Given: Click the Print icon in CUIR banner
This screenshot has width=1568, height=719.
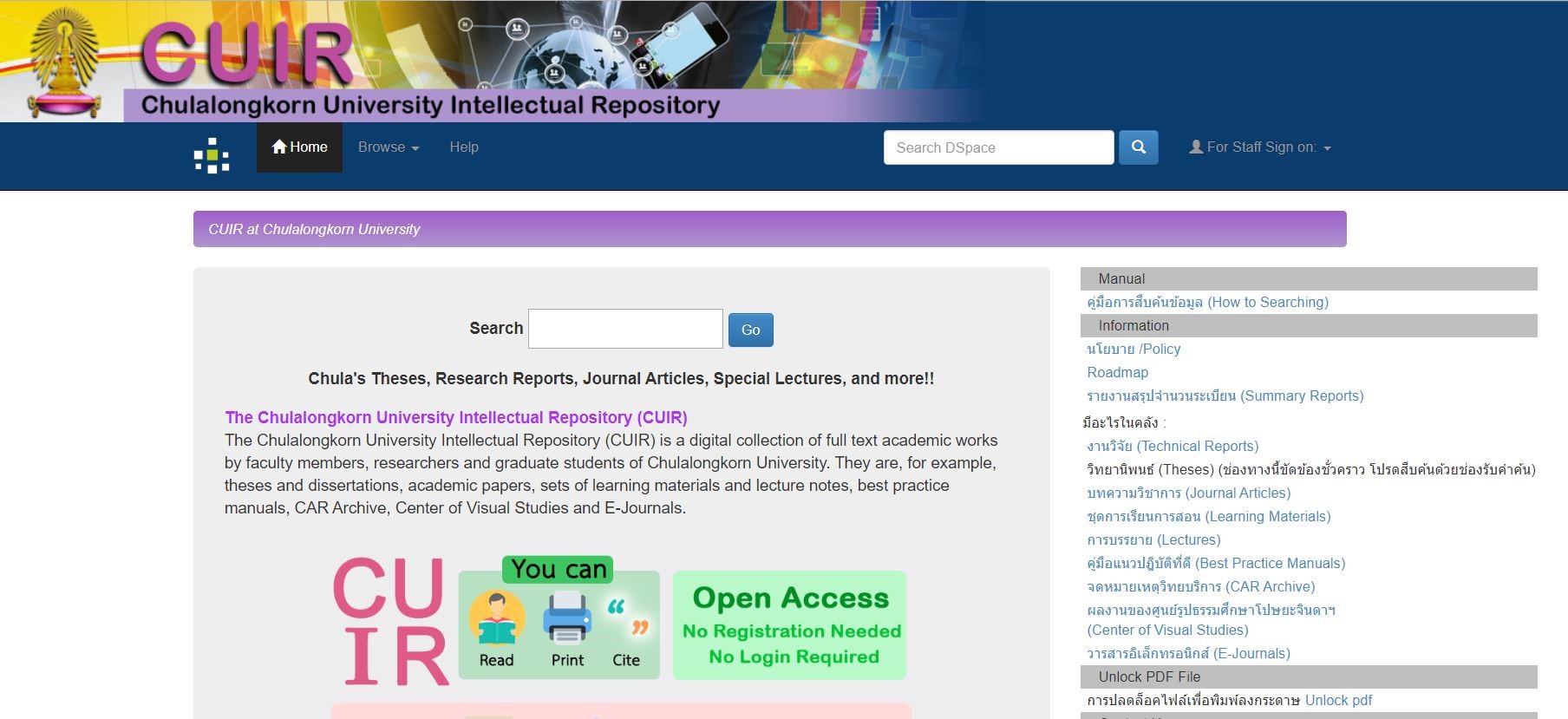Looking at the screenshot, I should [x=567, y=618].
